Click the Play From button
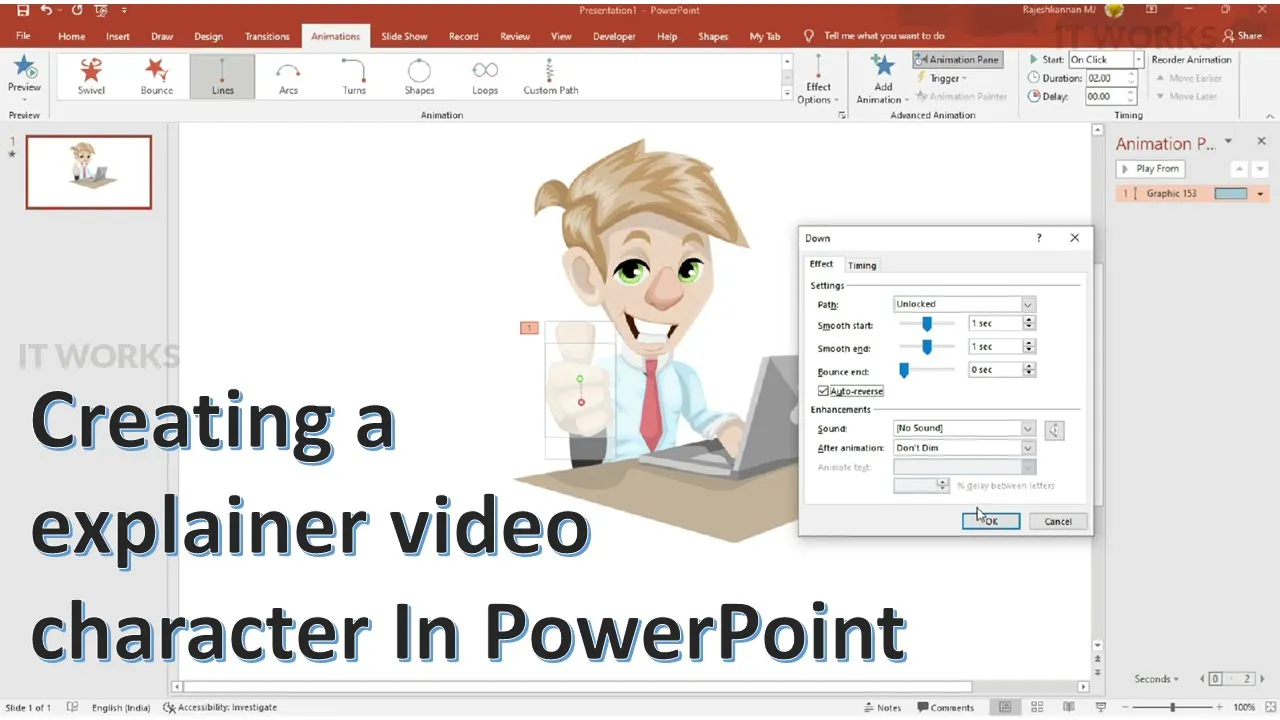1280x720 pixels. (1150, 169)
